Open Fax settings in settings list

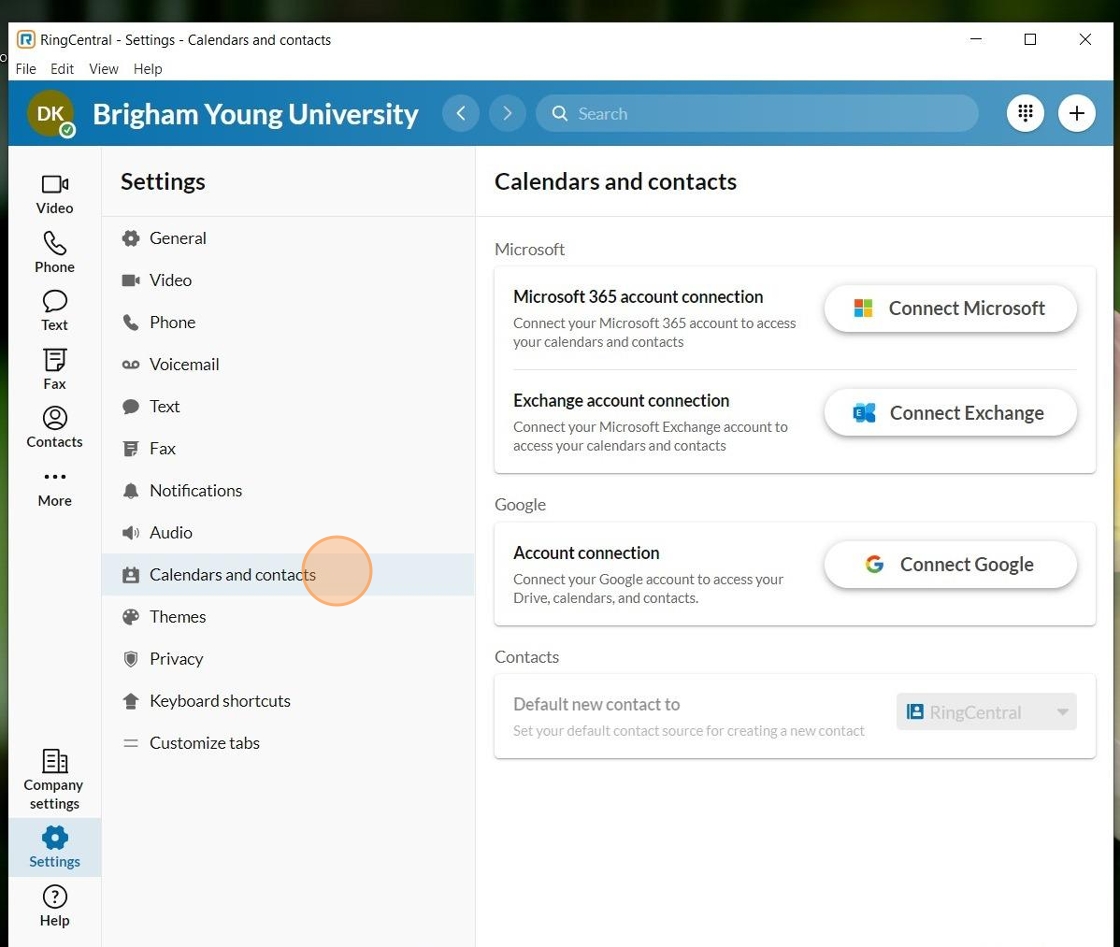pyautogui.click(x=288, y=449)
